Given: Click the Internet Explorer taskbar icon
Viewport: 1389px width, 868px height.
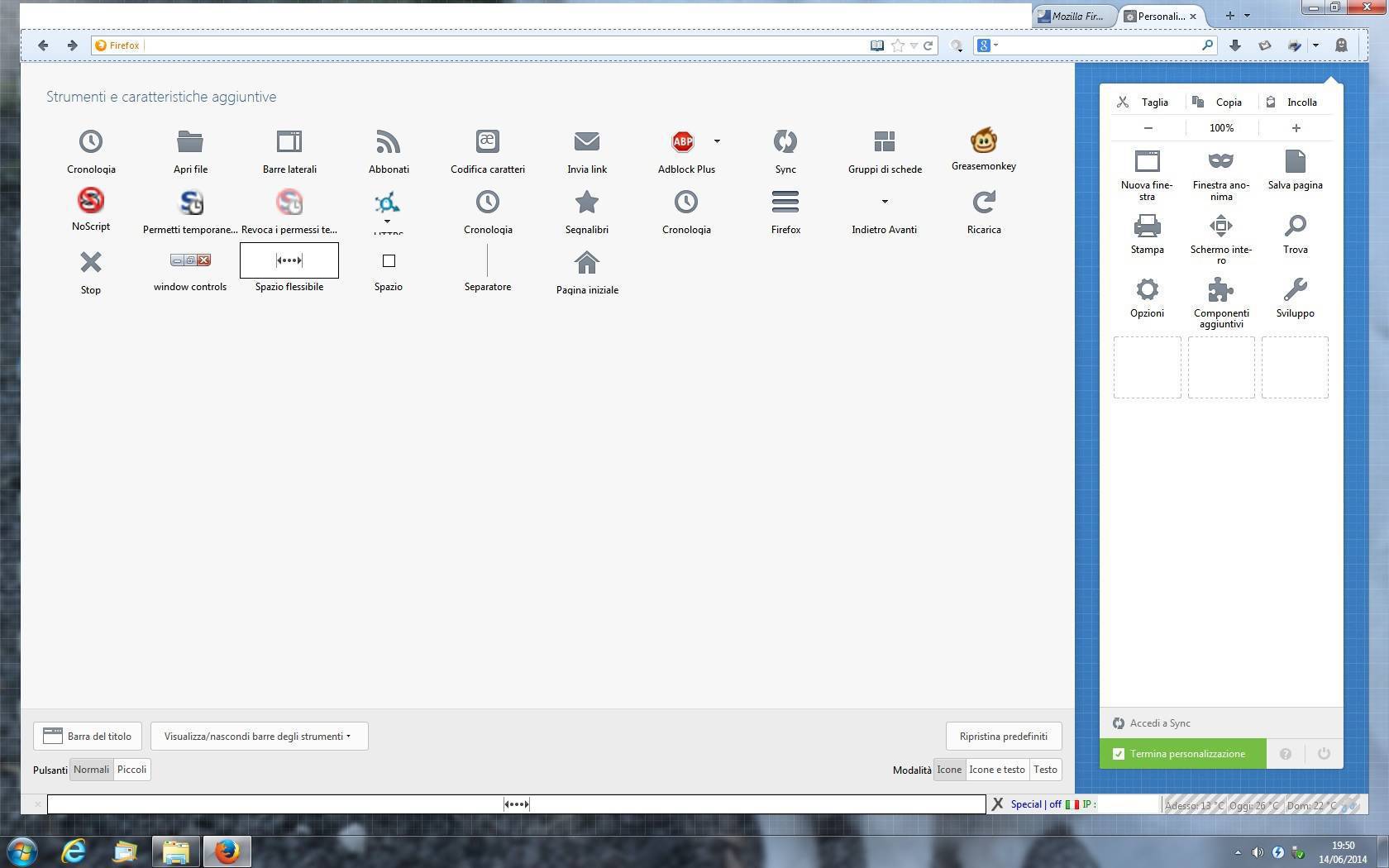Looking at the screenshot, I should 74,851.
